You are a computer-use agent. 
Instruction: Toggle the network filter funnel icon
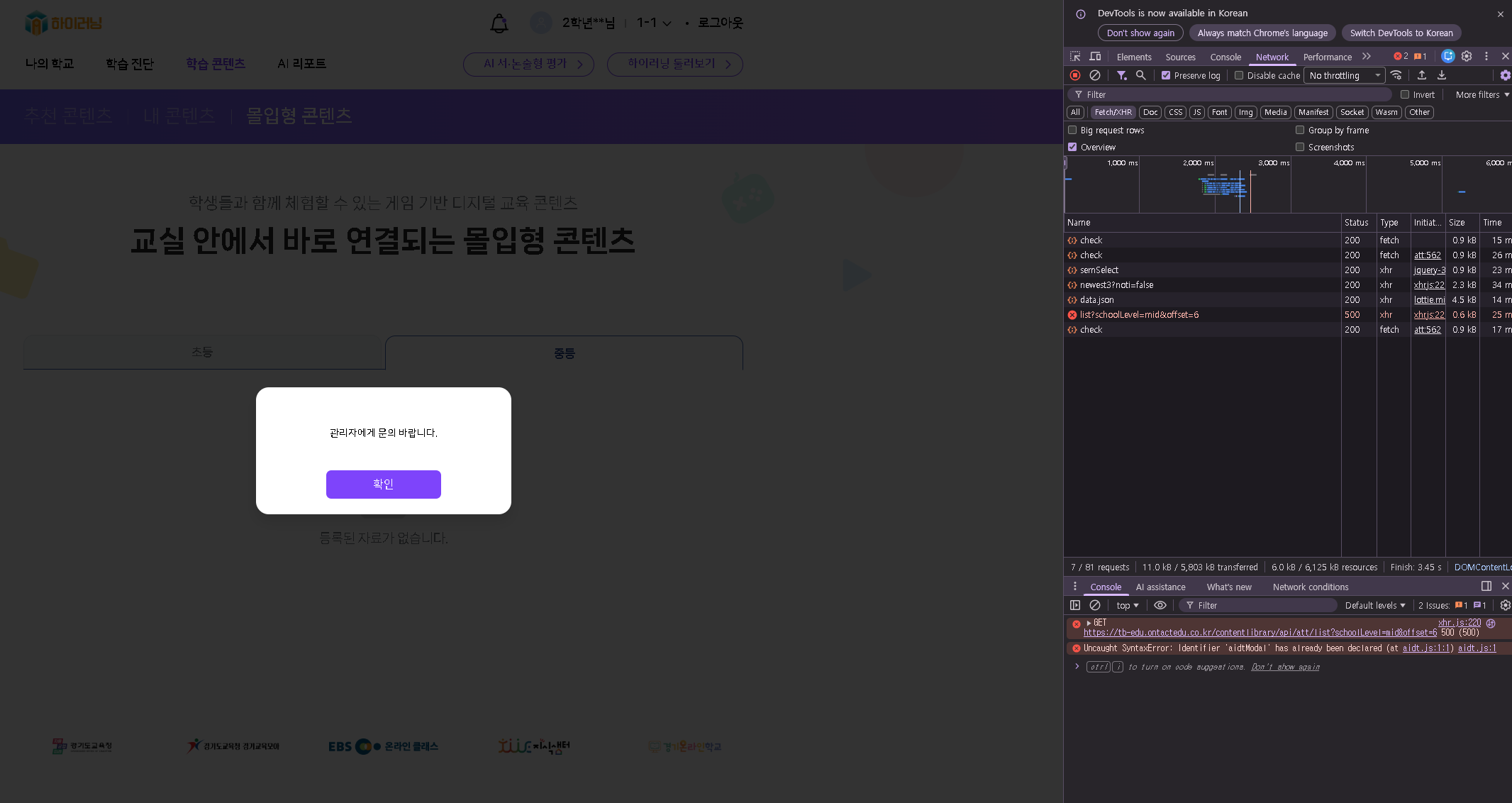[x=1121, y=75]
